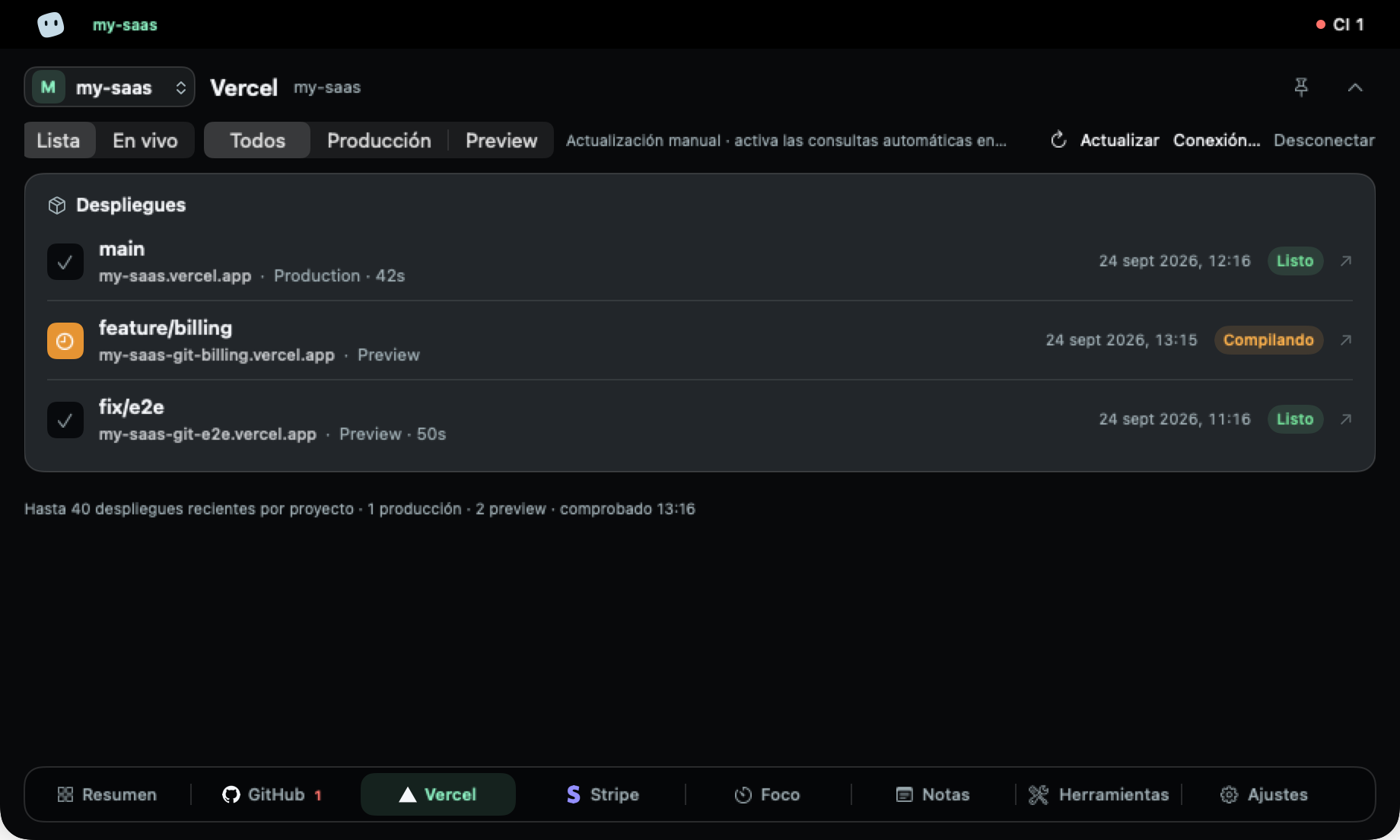Open main deployment external link arrow
The image size is (1400, 840).
(x=1346, y=261)
